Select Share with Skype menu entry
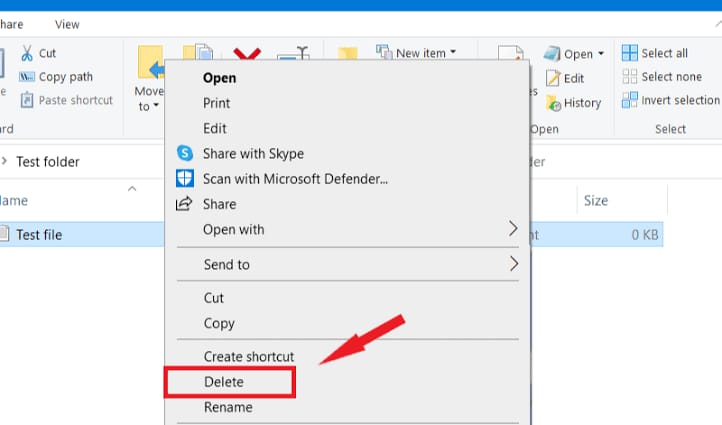This screenshot has width=722, height=425. click(x=253, y=153)
